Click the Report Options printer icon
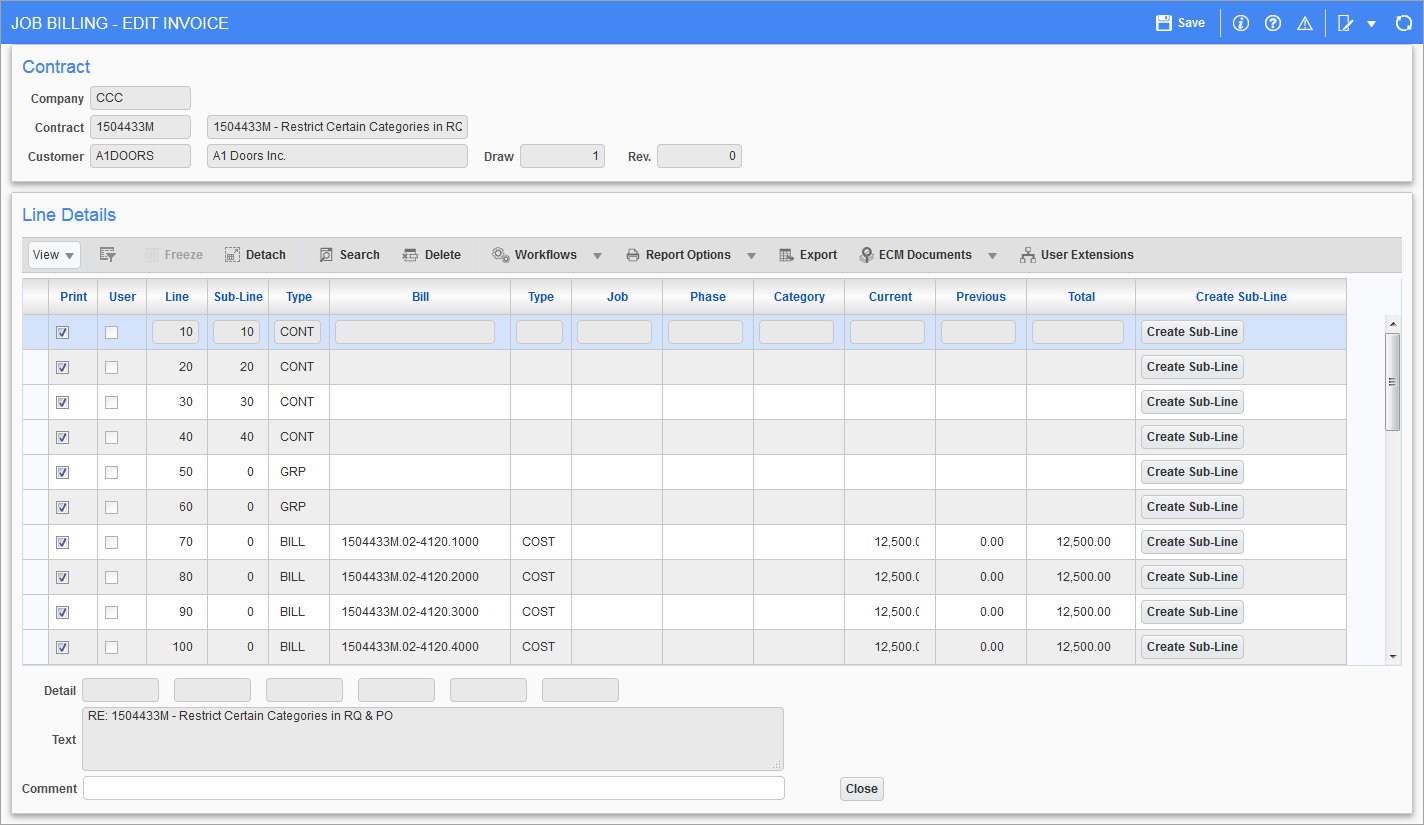Screen dimensions: 1424x825 [633, 255]
